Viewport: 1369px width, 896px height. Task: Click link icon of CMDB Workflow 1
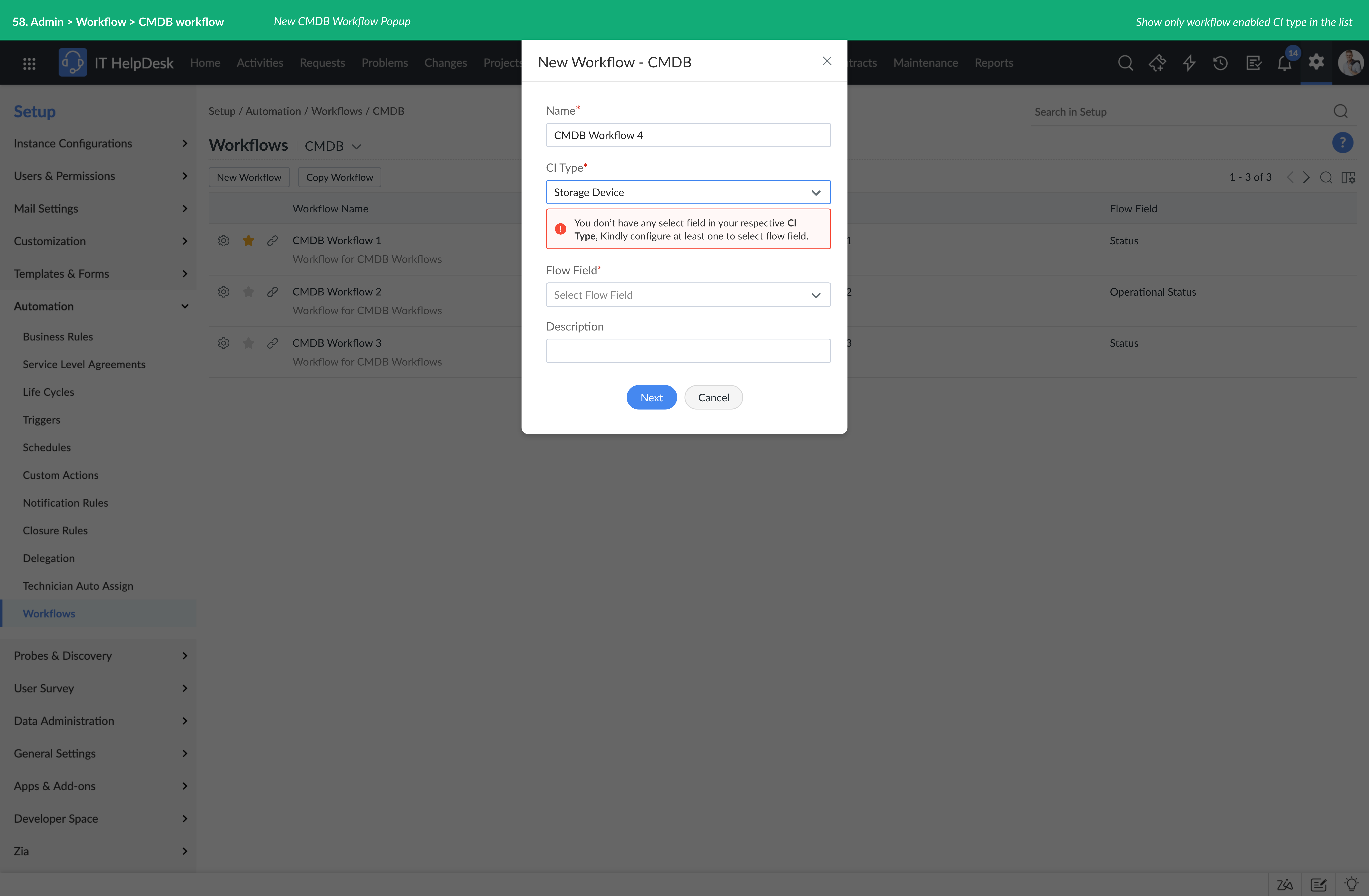click(x=273, y=240)
